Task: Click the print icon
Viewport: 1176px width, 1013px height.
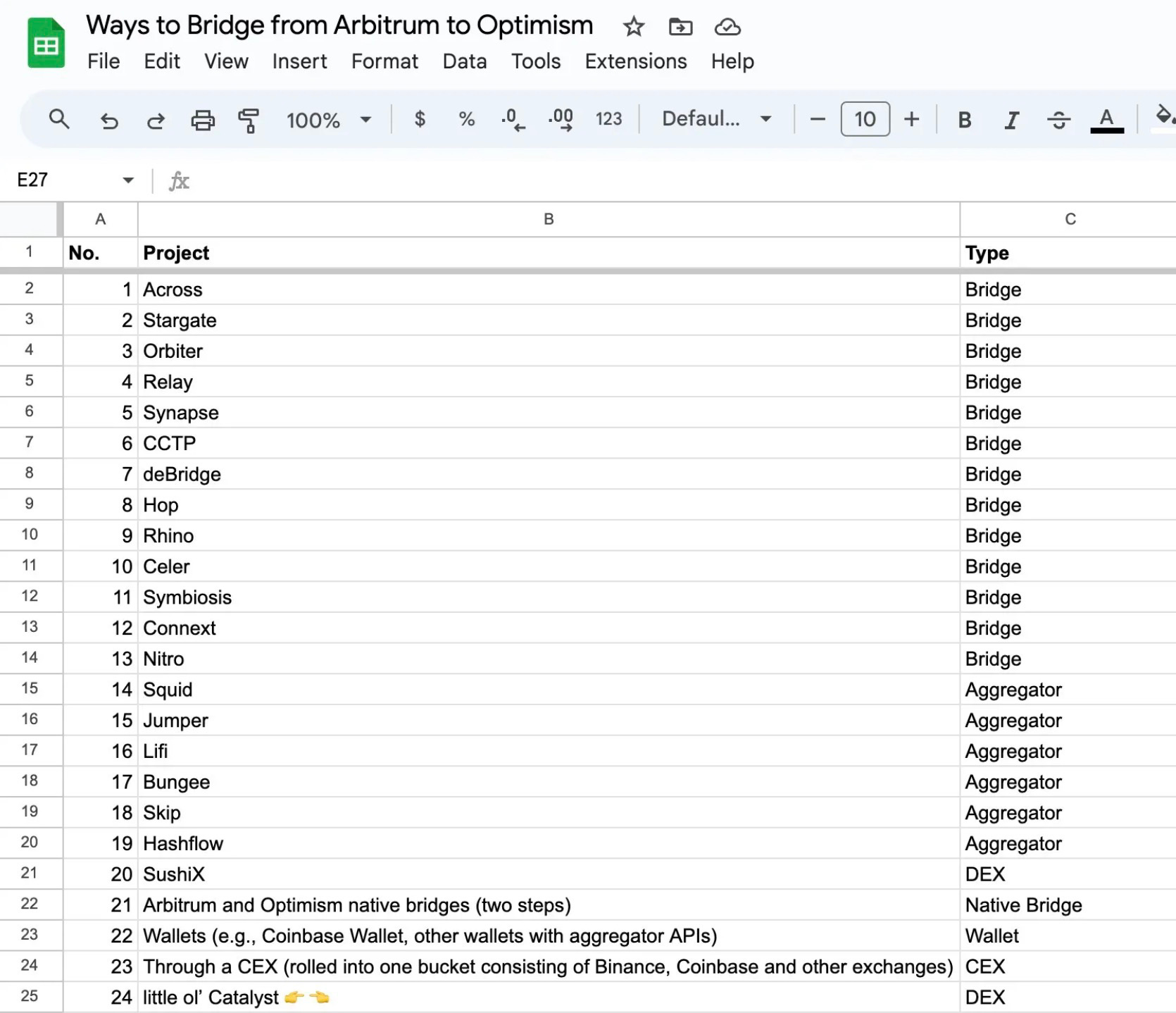Action: (203, 120)
